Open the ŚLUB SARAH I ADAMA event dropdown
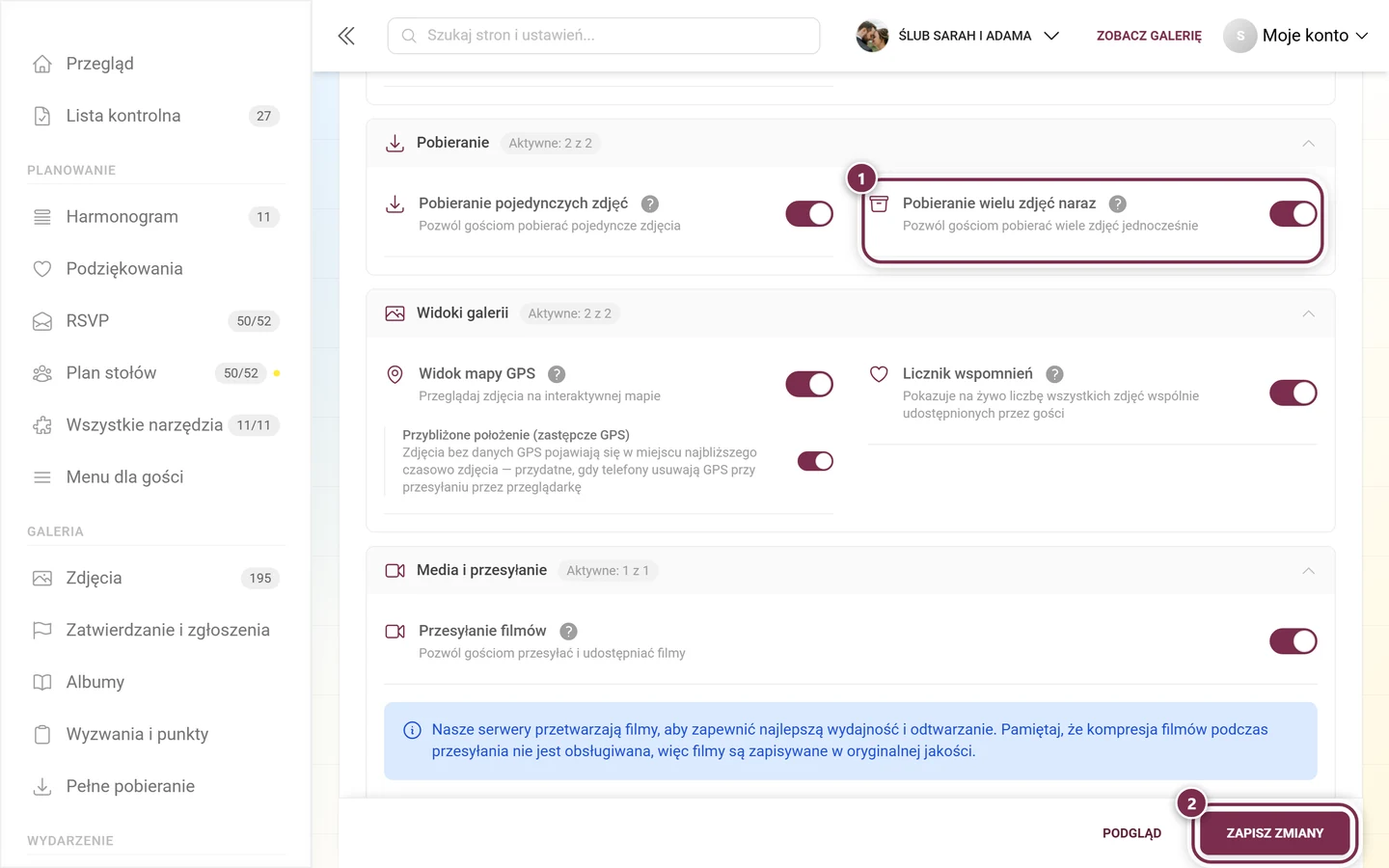Viewport: 1389px width, 868px height. (x=958, y=36)
